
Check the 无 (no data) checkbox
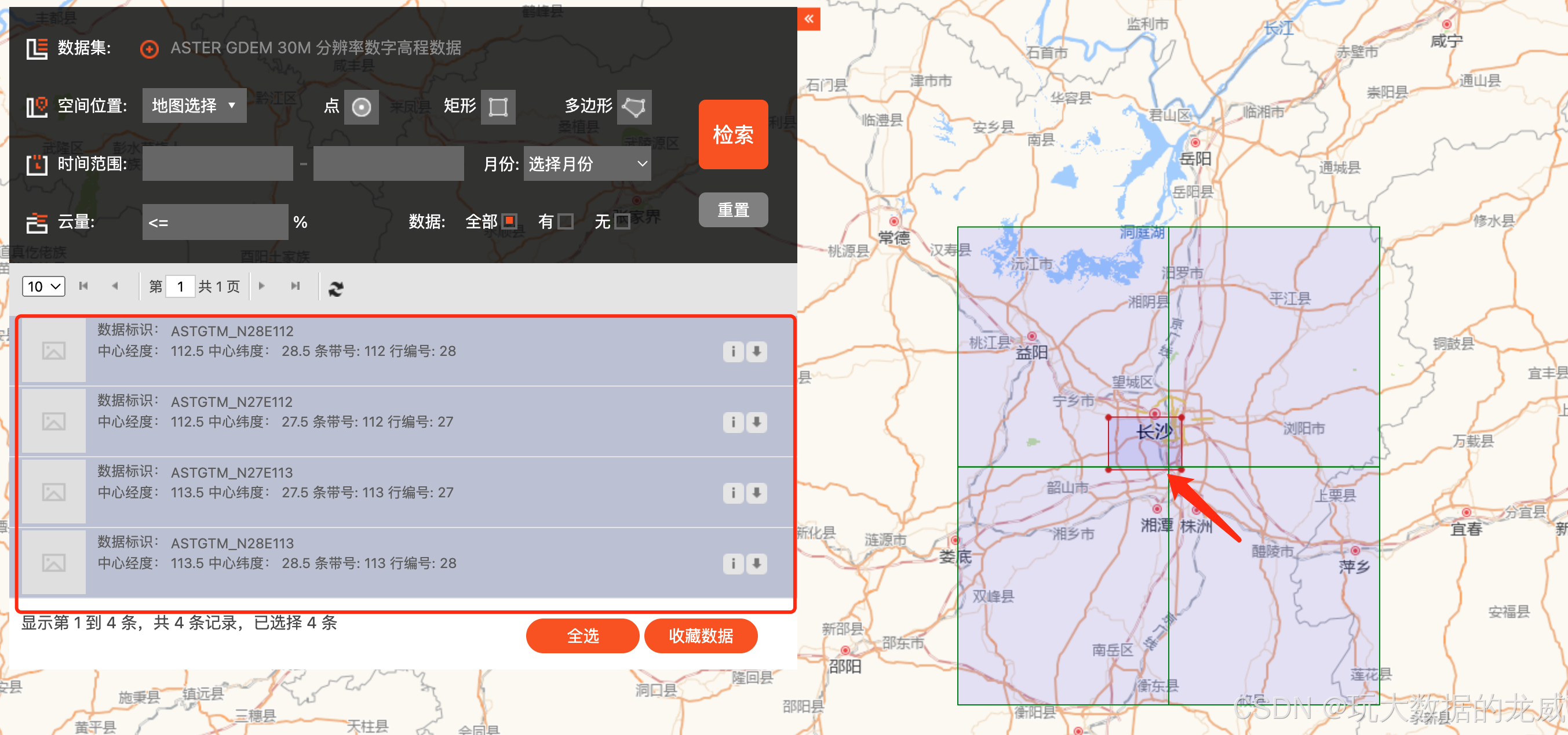(x=622, y=221)
